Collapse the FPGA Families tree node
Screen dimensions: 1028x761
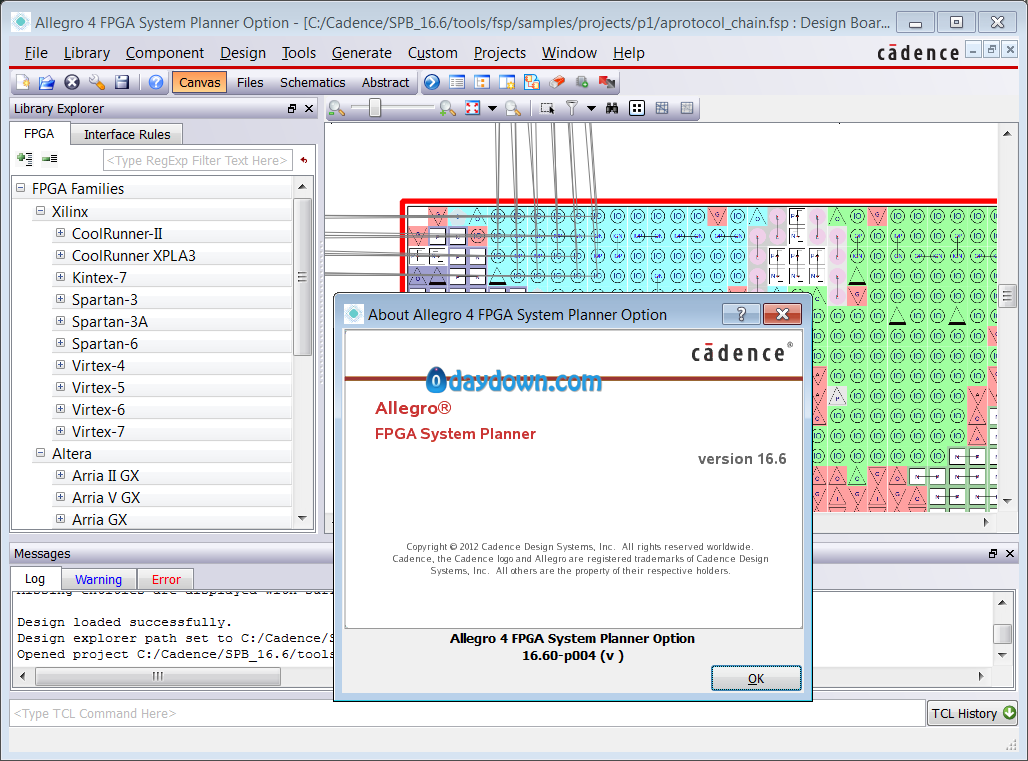tap(20, 188)
